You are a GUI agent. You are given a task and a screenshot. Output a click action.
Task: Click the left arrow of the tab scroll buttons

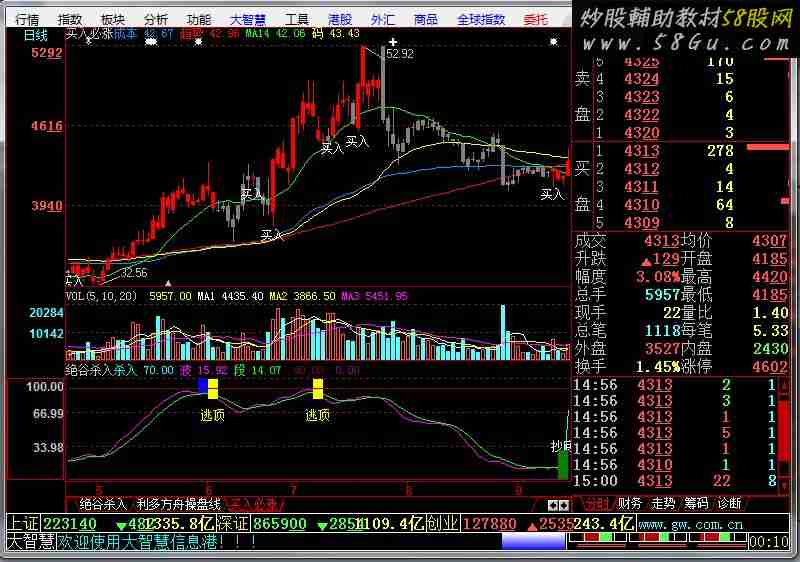click(x=552, y=505)
